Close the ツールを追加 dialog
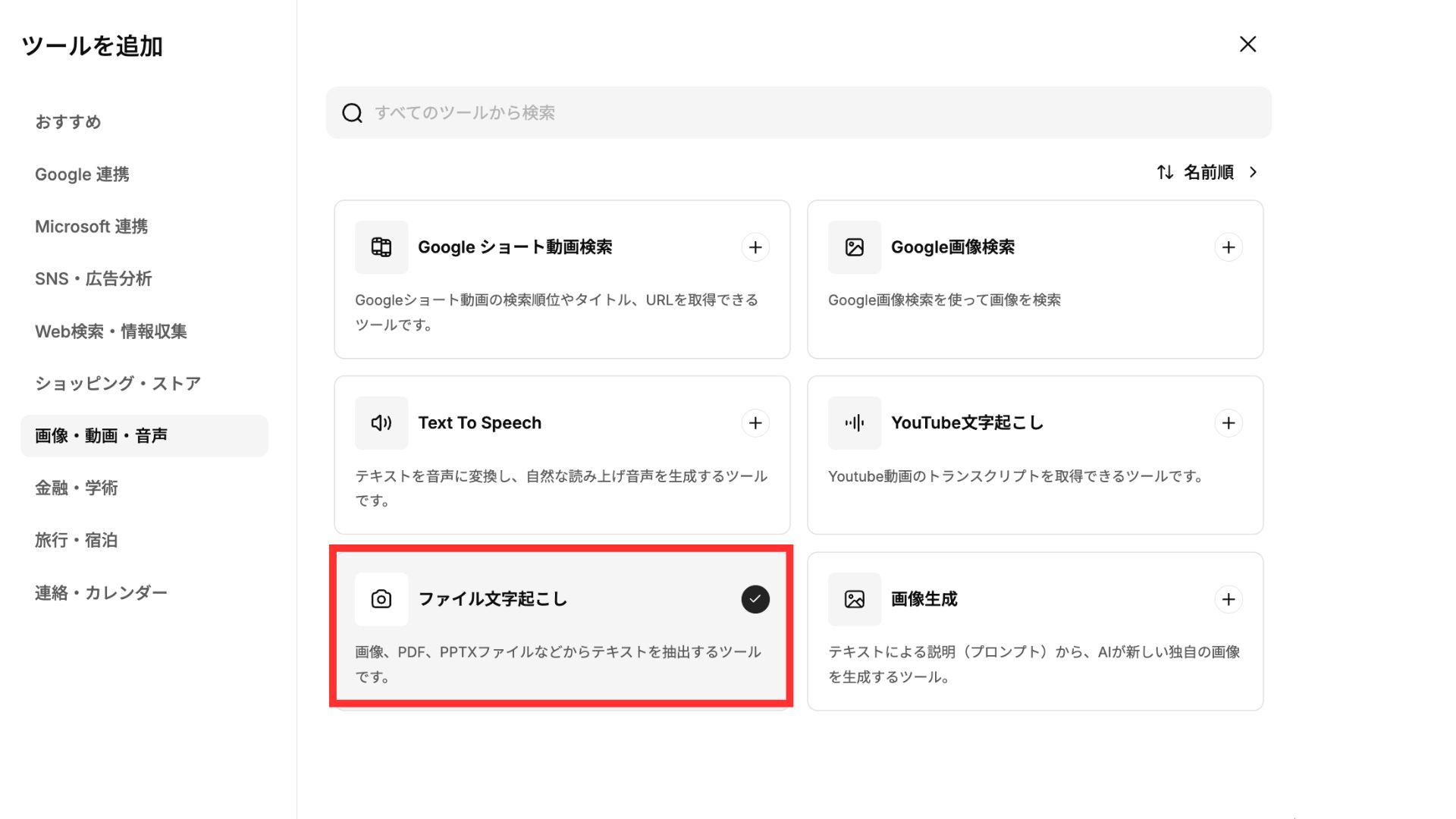Viewport: 1456px width, 819px height. [x=1247, y=44]
